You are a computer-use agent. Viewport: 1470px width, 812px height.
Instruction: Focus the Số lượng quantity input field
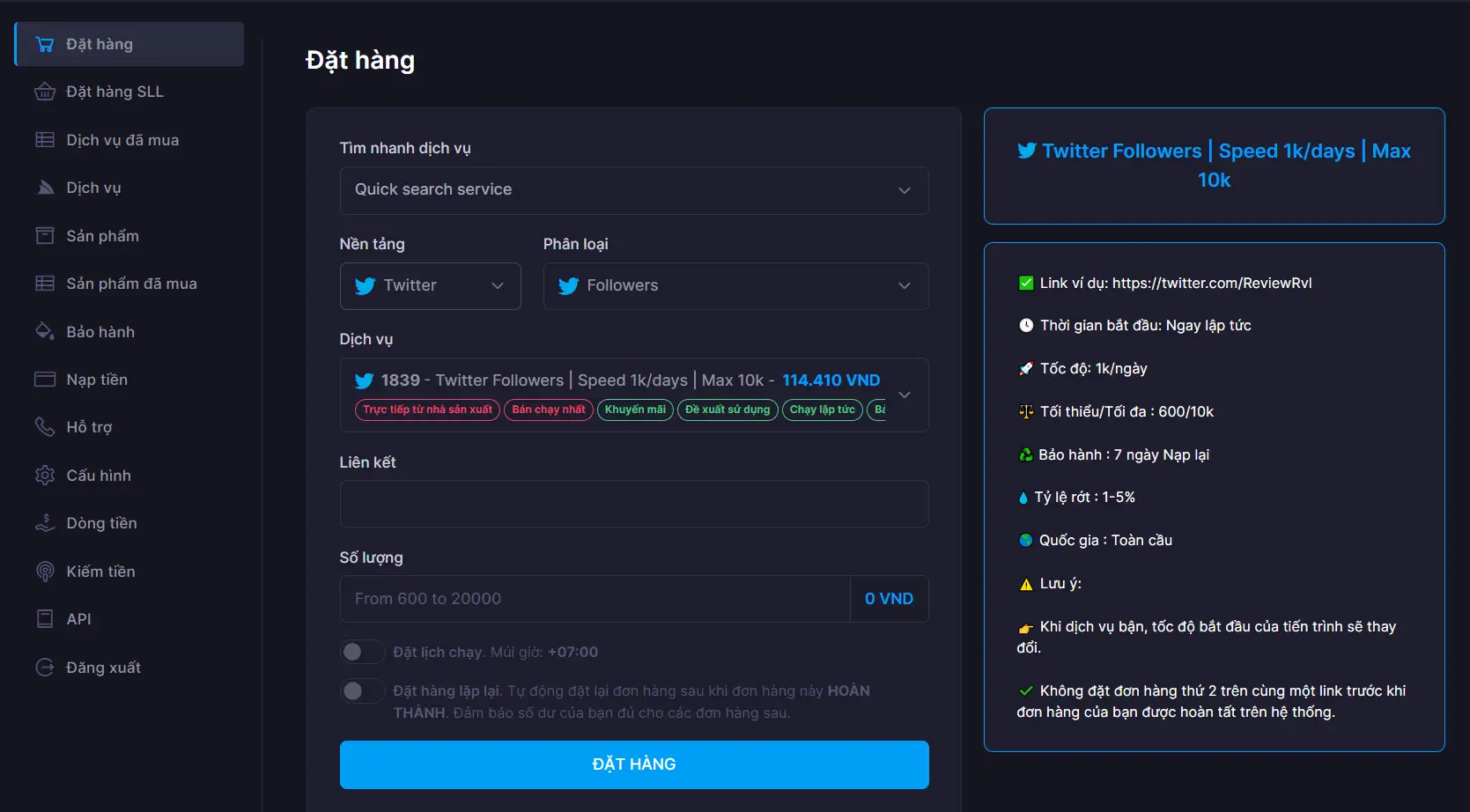coord(595,599)
